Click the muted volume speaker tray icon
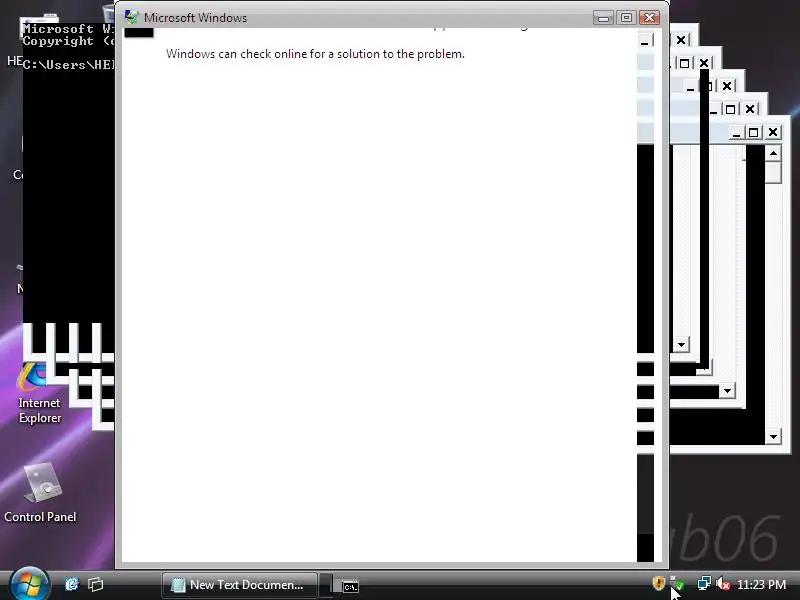The width and height of the screenshot is (800, 600). click(x=723, y=583)
